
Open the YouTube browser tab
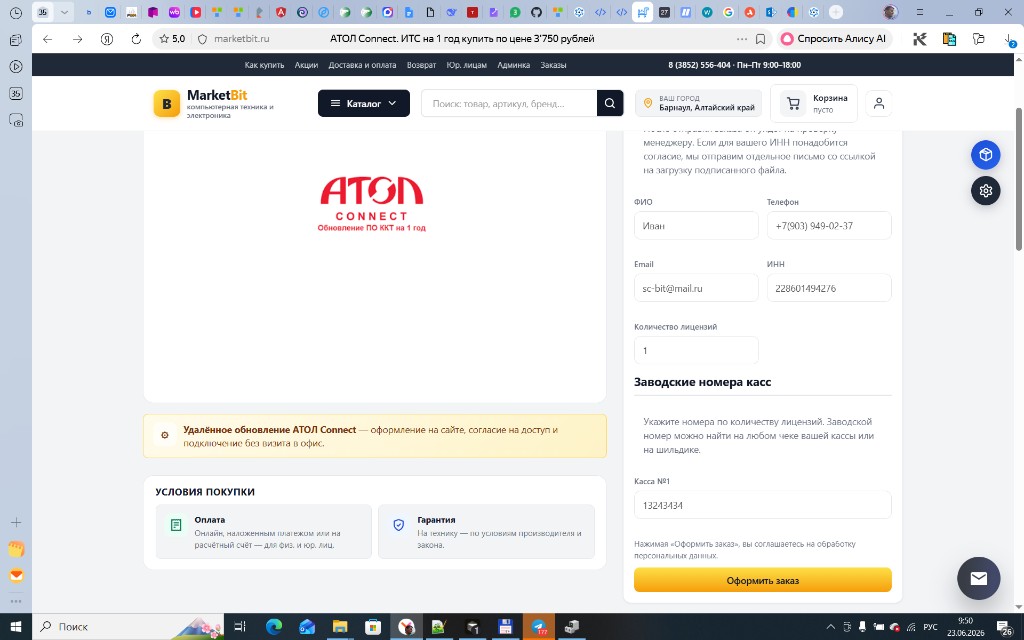point(195,12)
